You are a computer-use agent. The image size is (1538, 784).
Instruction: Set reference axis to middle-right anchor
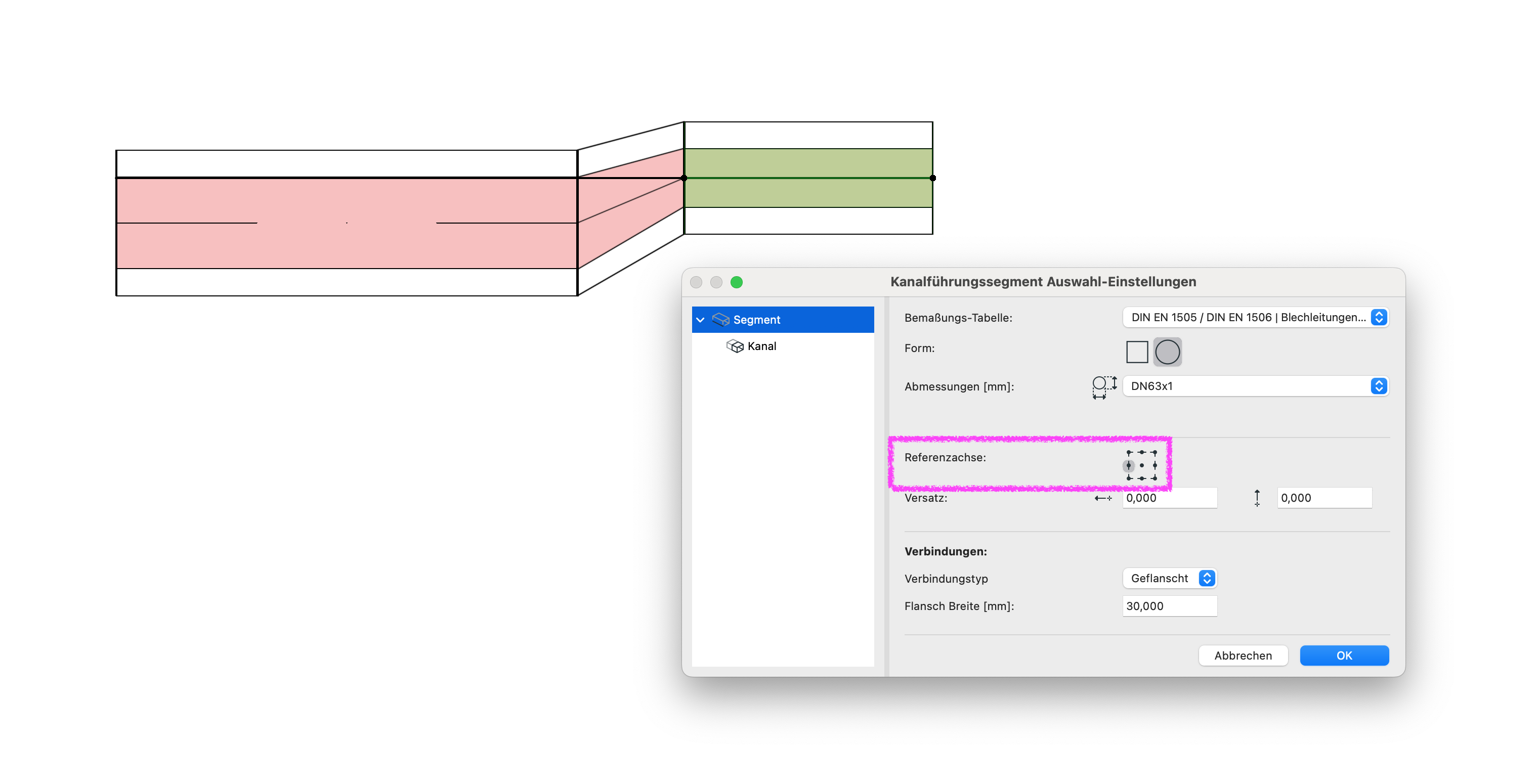point(1155,465)
